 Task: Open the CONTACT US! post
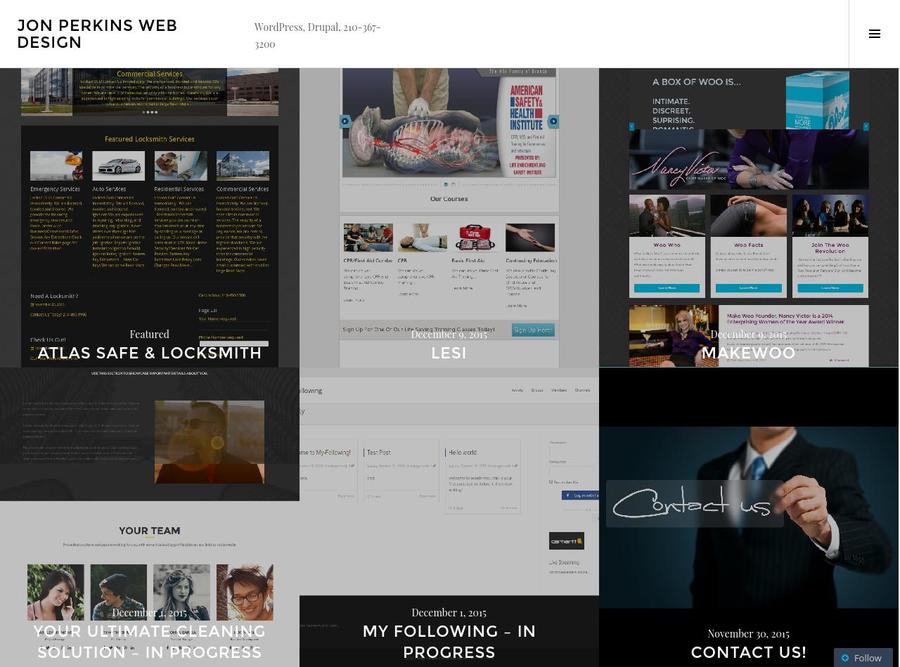749,652
